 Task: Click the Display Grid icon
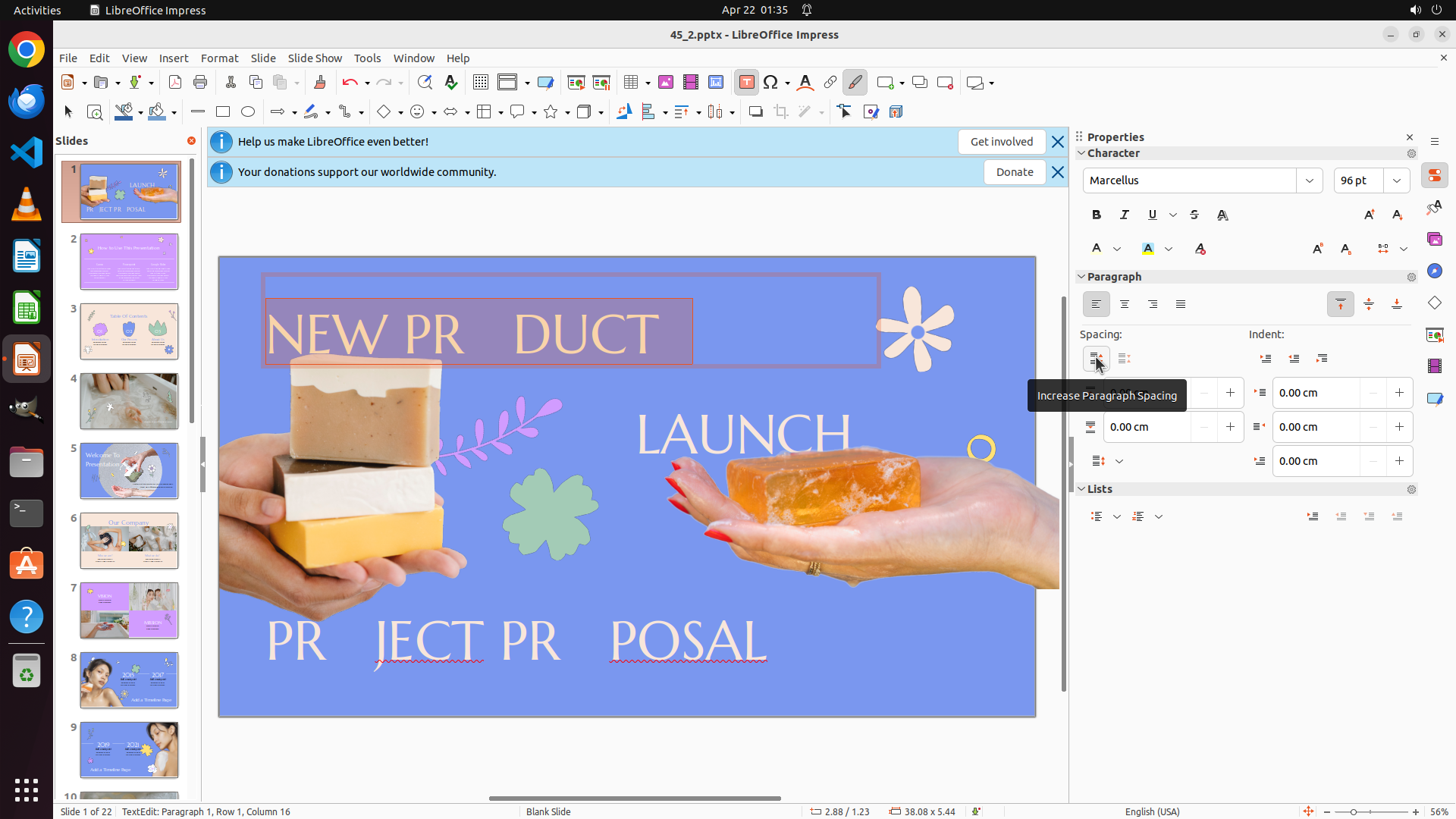480,83
